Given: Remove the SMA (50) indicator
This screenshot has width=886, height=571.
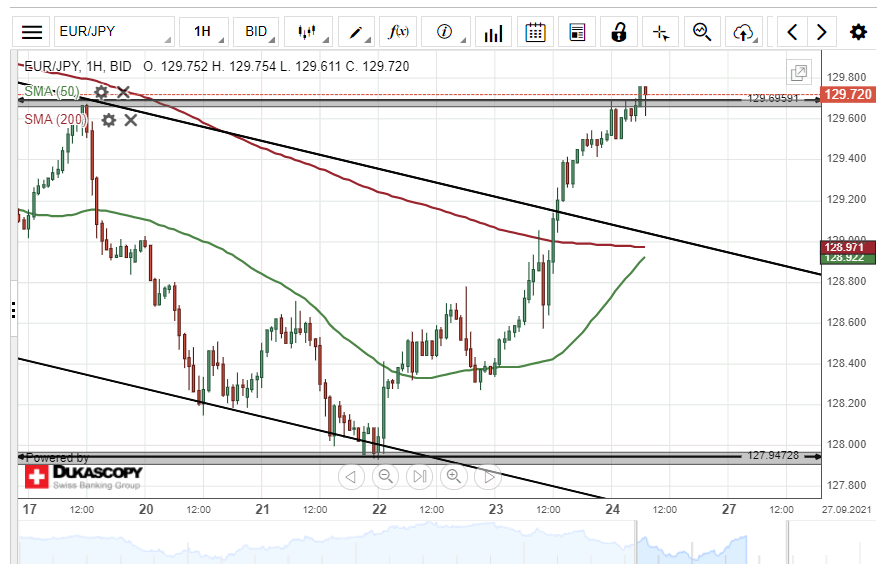Looking at the screenshot, I should (123, 92).
